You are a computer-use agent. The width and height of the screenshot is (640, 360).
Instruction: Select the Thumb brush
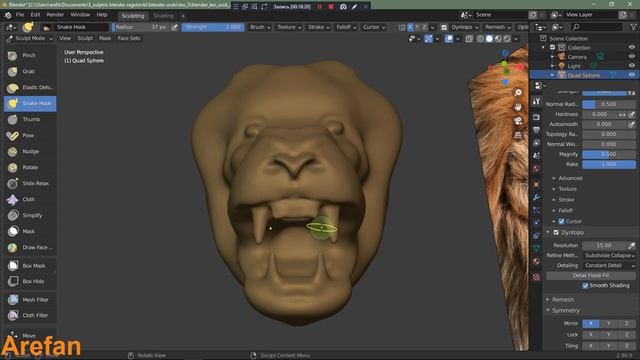coord(30,120)
